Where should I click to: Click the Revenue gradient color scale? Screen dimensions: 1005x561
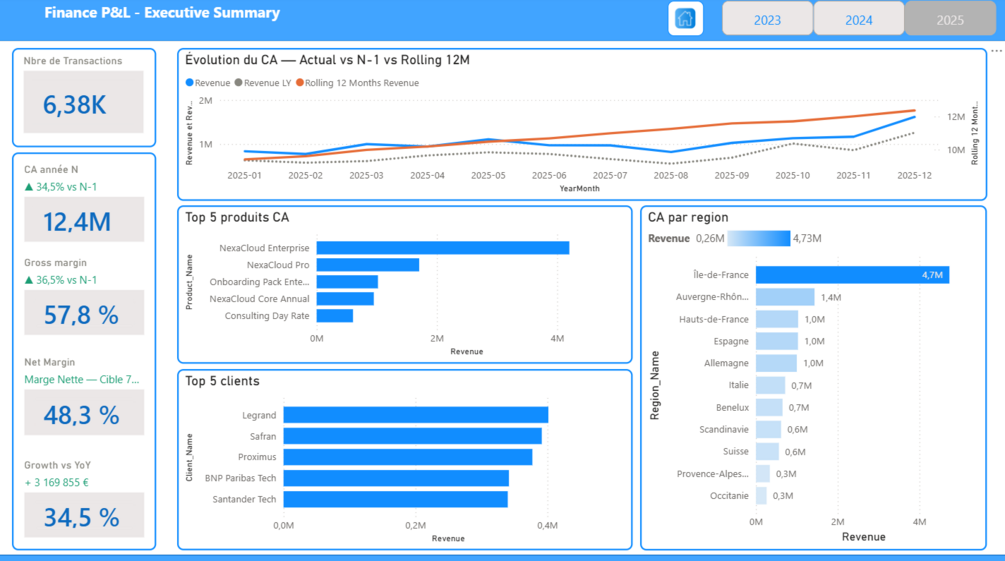point(759,239)
